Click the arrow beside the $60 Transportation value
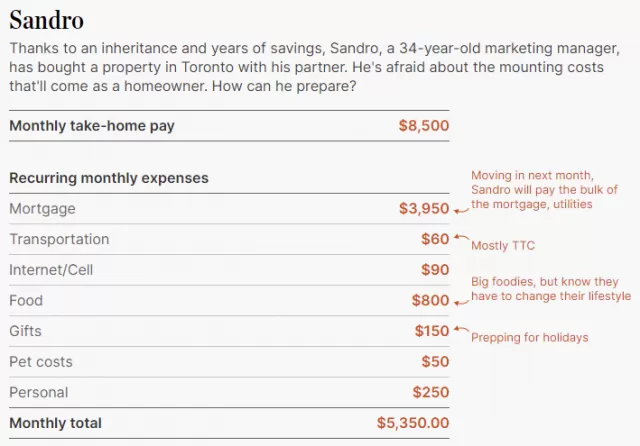The width and height of the screenshot is (640, 446). (462, 237)
